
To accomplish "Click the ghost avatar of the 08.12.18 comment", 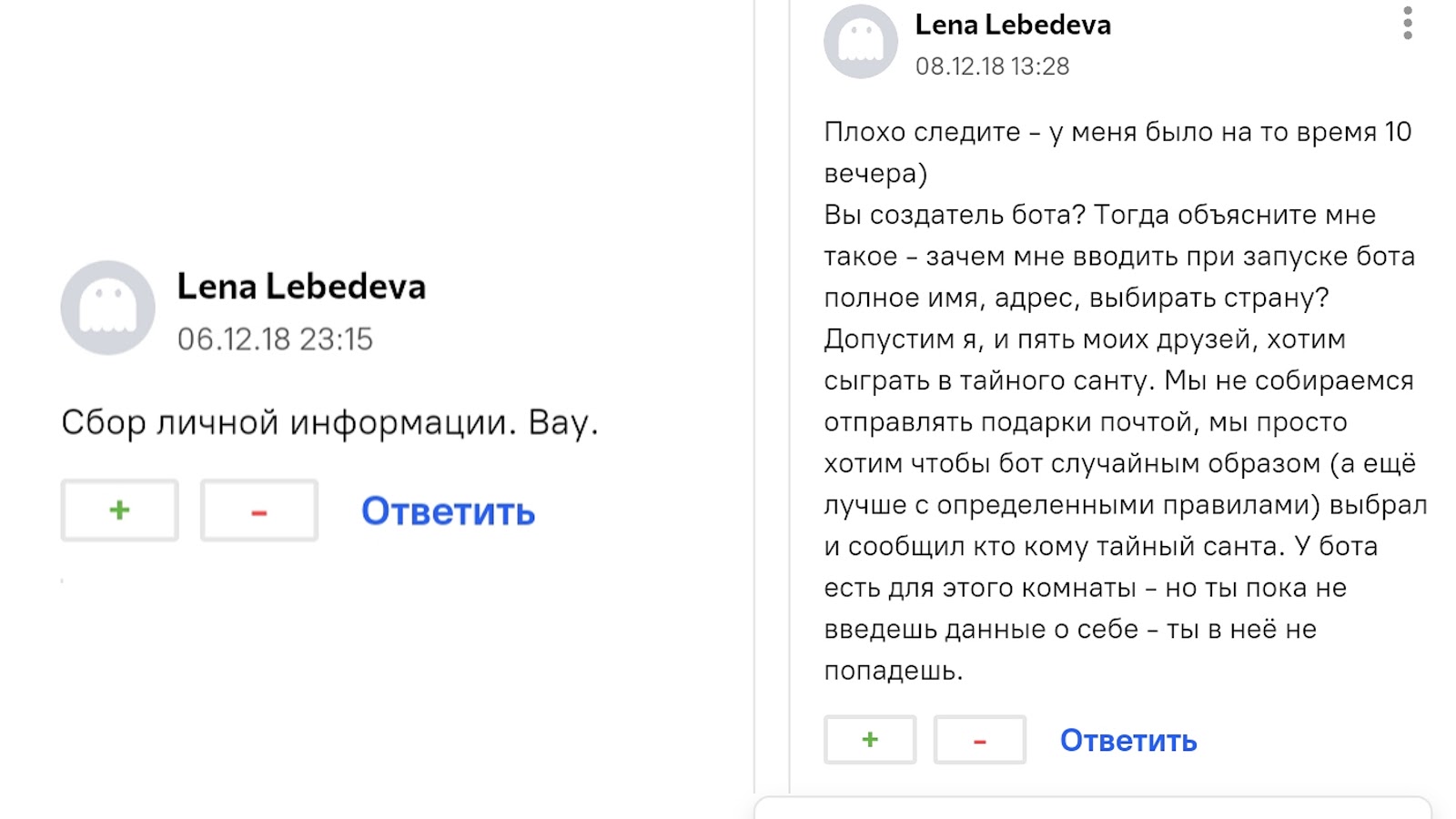I will click(x=860, y=42).
